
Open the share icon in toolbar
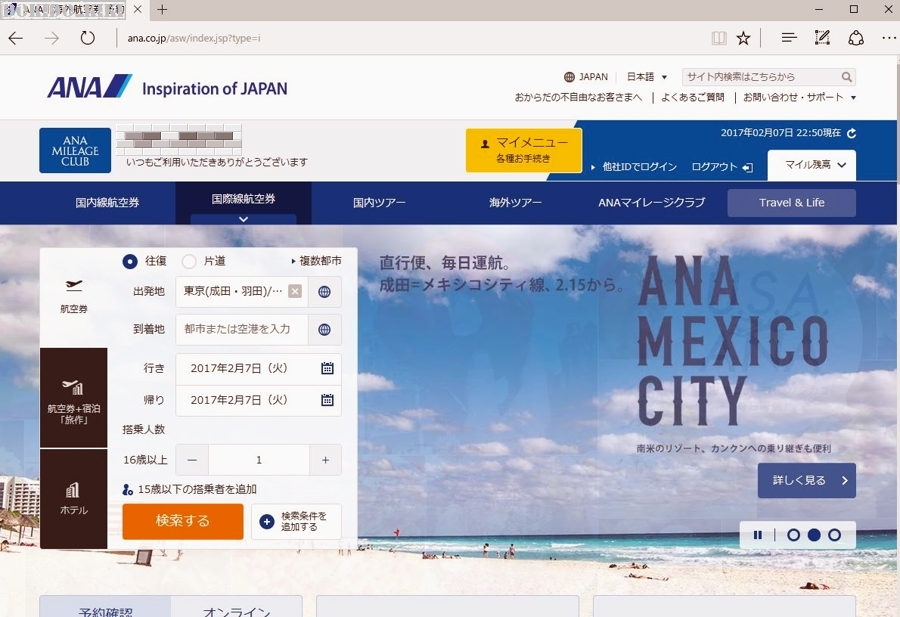pos(856,38)
